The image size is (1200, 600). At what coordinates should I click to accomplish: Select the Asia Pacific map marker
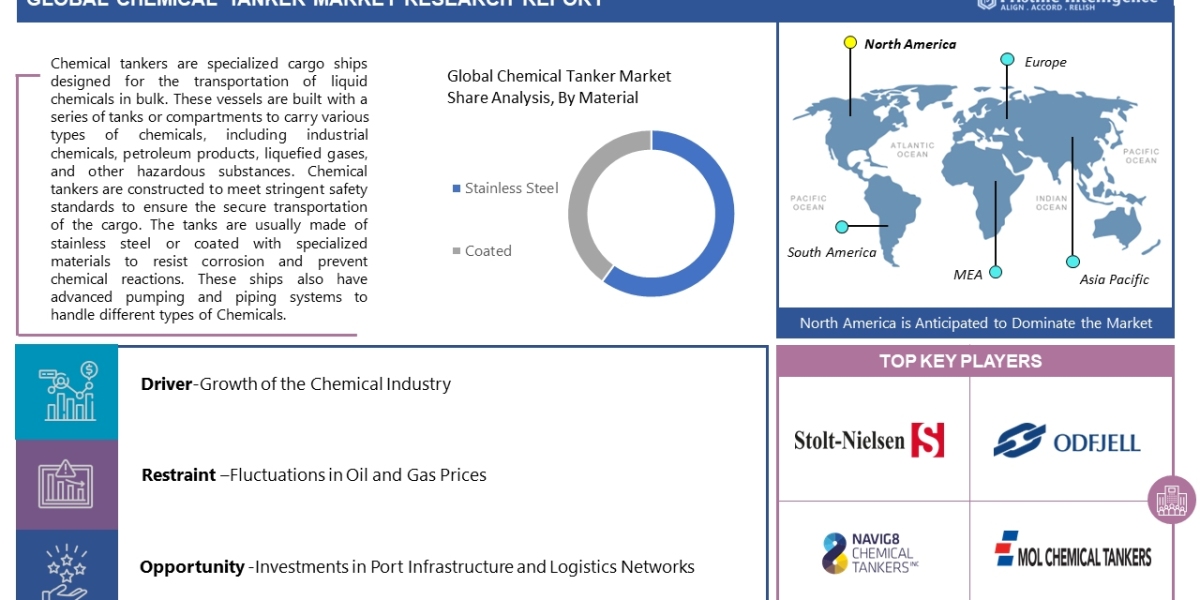click(1072, 261)
